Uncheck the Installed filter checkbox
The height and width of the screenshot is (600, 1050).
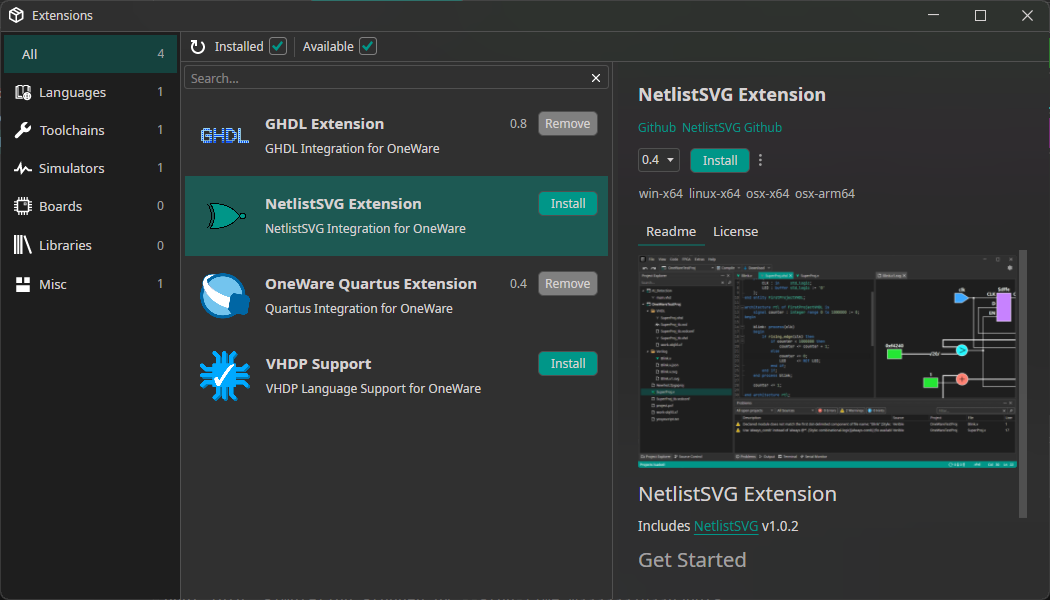pos(278,47)
